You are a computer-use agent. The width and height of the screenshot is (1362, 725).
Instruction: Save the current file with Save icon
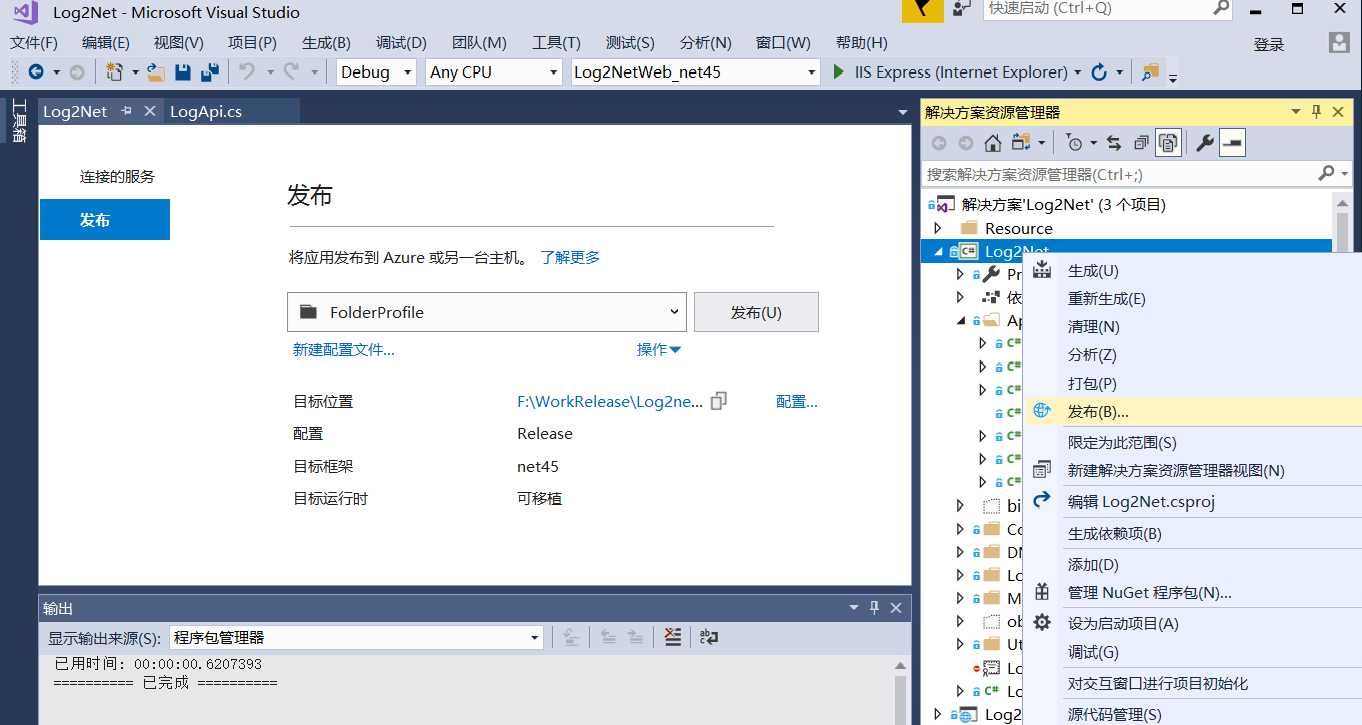click(x=183, y=72)
